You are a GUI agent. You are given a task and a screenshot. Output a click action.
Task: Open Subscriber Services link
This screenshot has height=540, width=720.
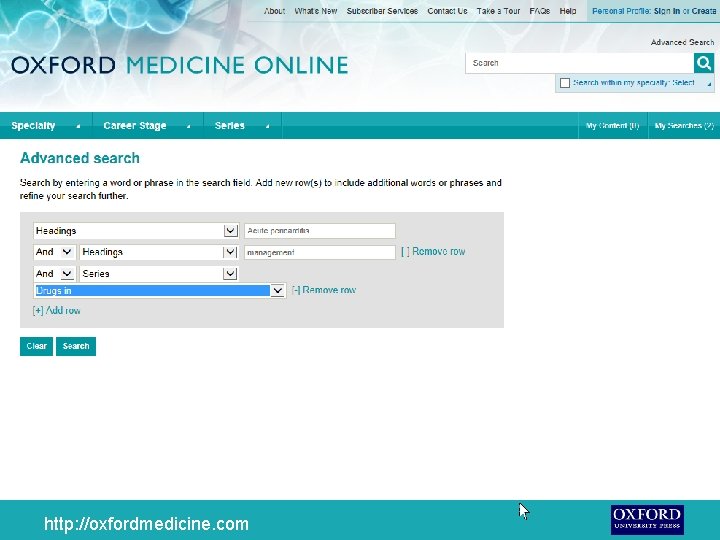(382, 11)
